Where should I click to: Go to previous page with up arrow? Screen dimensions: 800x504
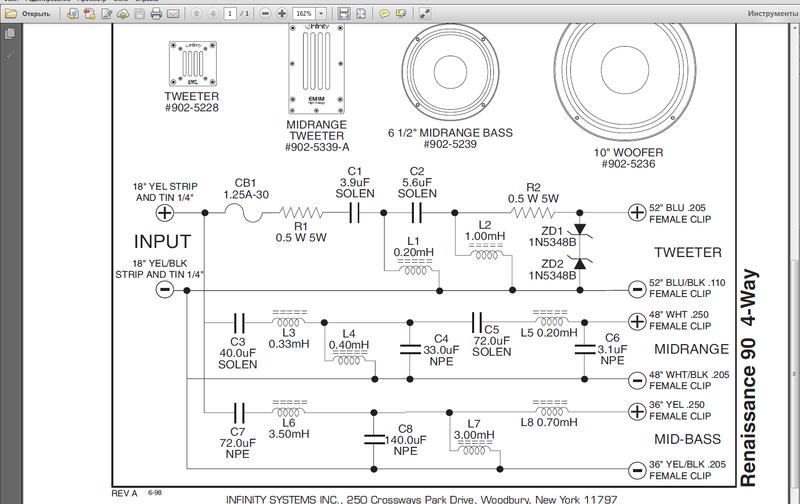pos(196,14)
